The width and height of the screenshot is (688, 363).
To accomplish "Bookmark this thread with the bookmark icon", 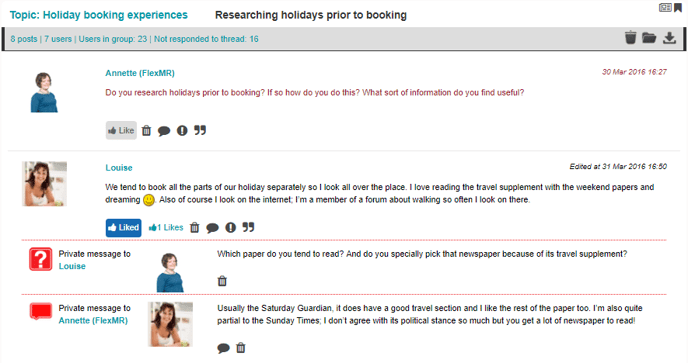I will click(678, 7).
